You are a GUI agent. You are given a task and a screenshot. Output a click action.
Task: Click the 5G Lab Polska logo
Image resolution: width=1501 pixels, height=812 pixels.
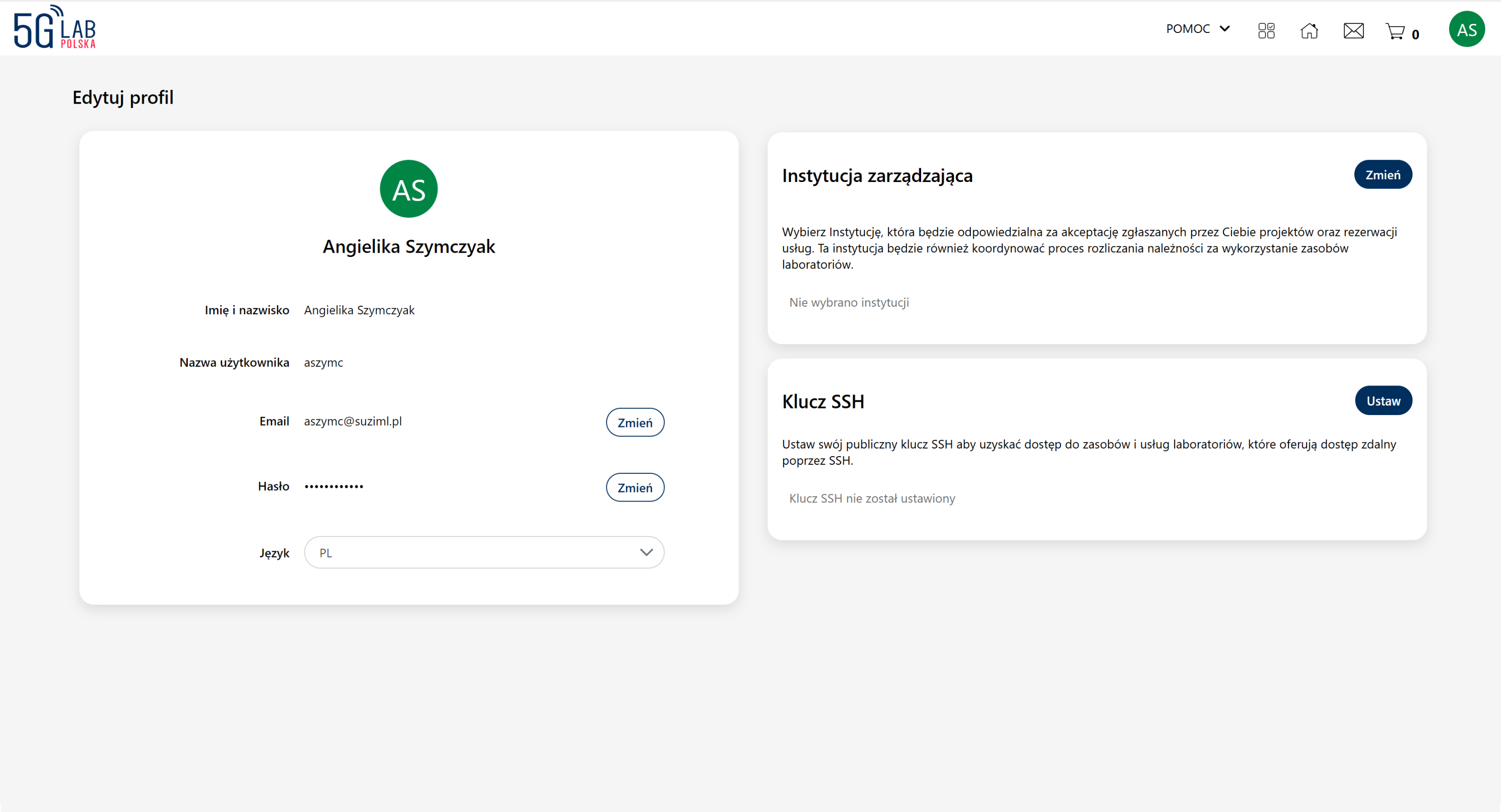point(55,27)
